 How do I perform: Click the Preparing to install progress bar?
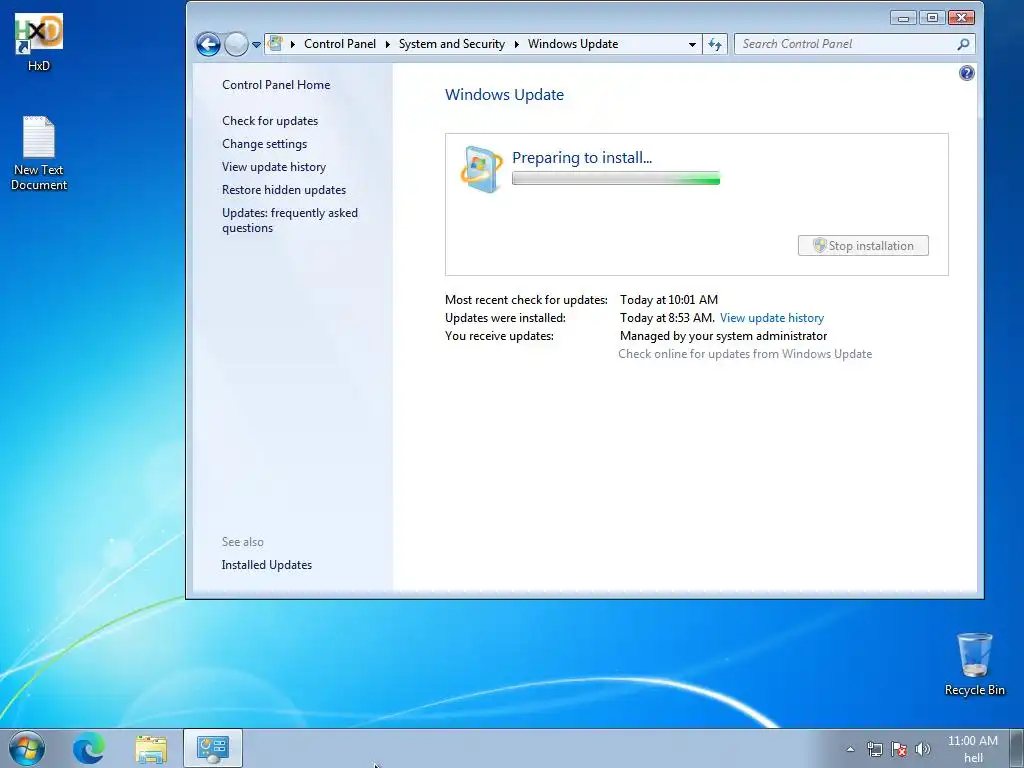click(616, 178)
